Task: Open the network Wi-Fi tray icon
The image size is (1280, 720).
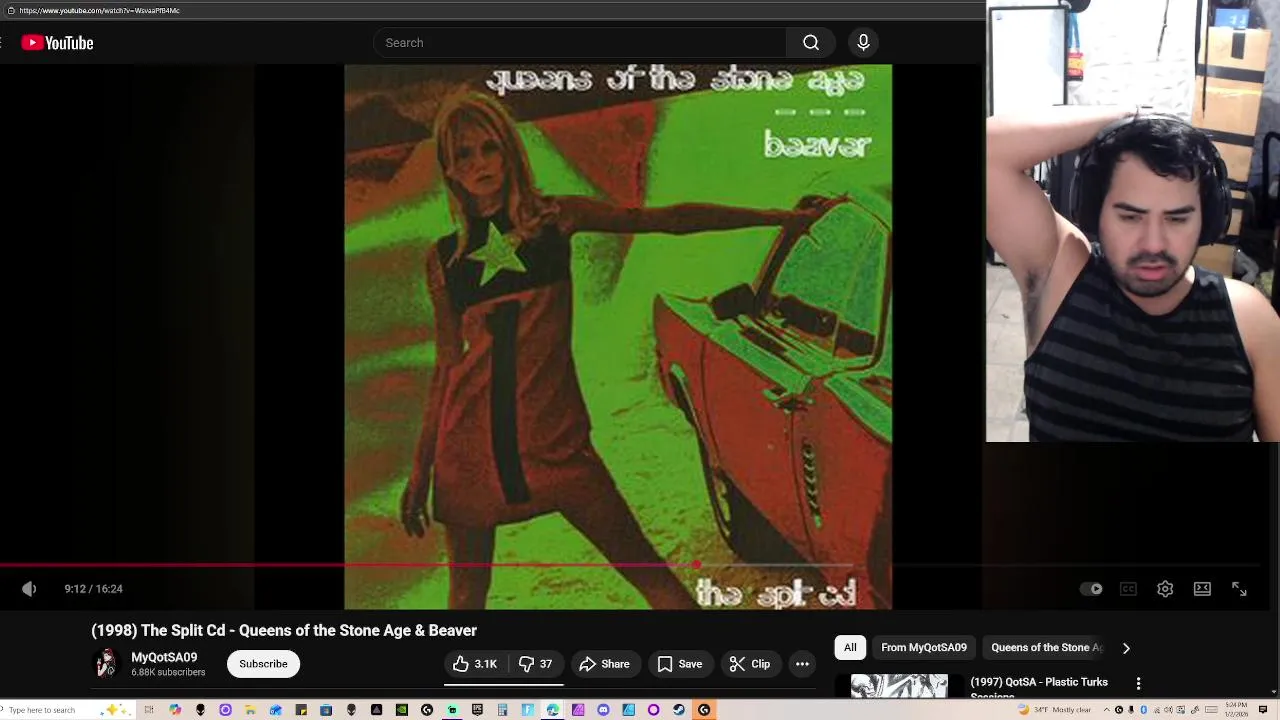Action: tap(1156, 710)
